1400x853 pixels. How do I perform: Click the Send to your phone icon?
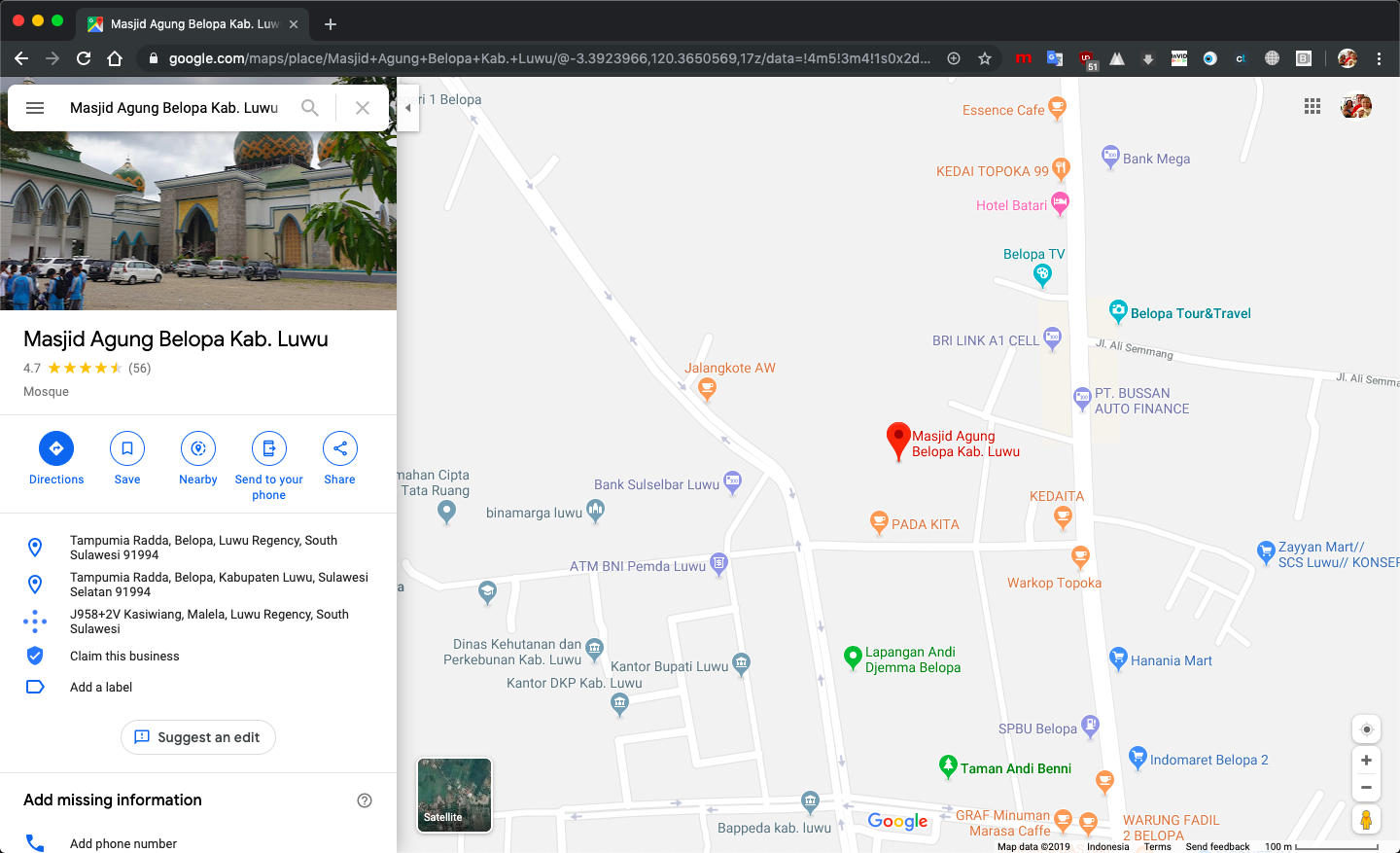[x=269, y=448]
